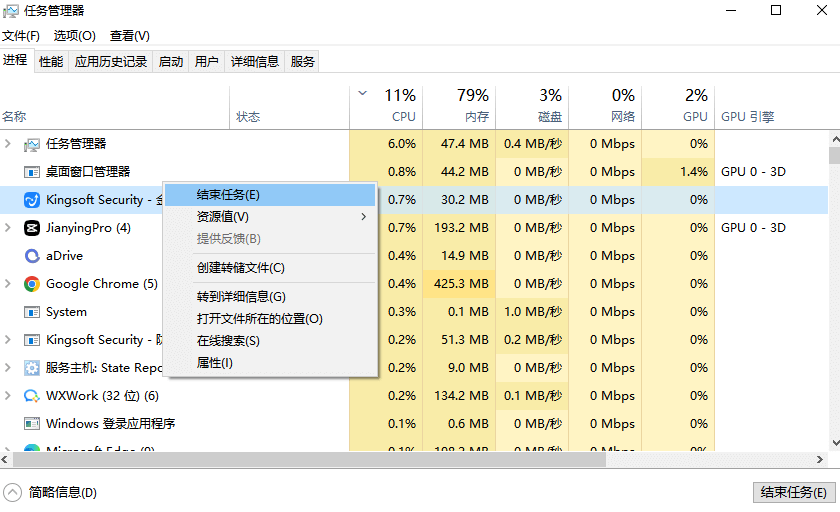The image size is (840, 512).
Task: Click the vertical scrollbar up arrow
Action: (835, 139)
